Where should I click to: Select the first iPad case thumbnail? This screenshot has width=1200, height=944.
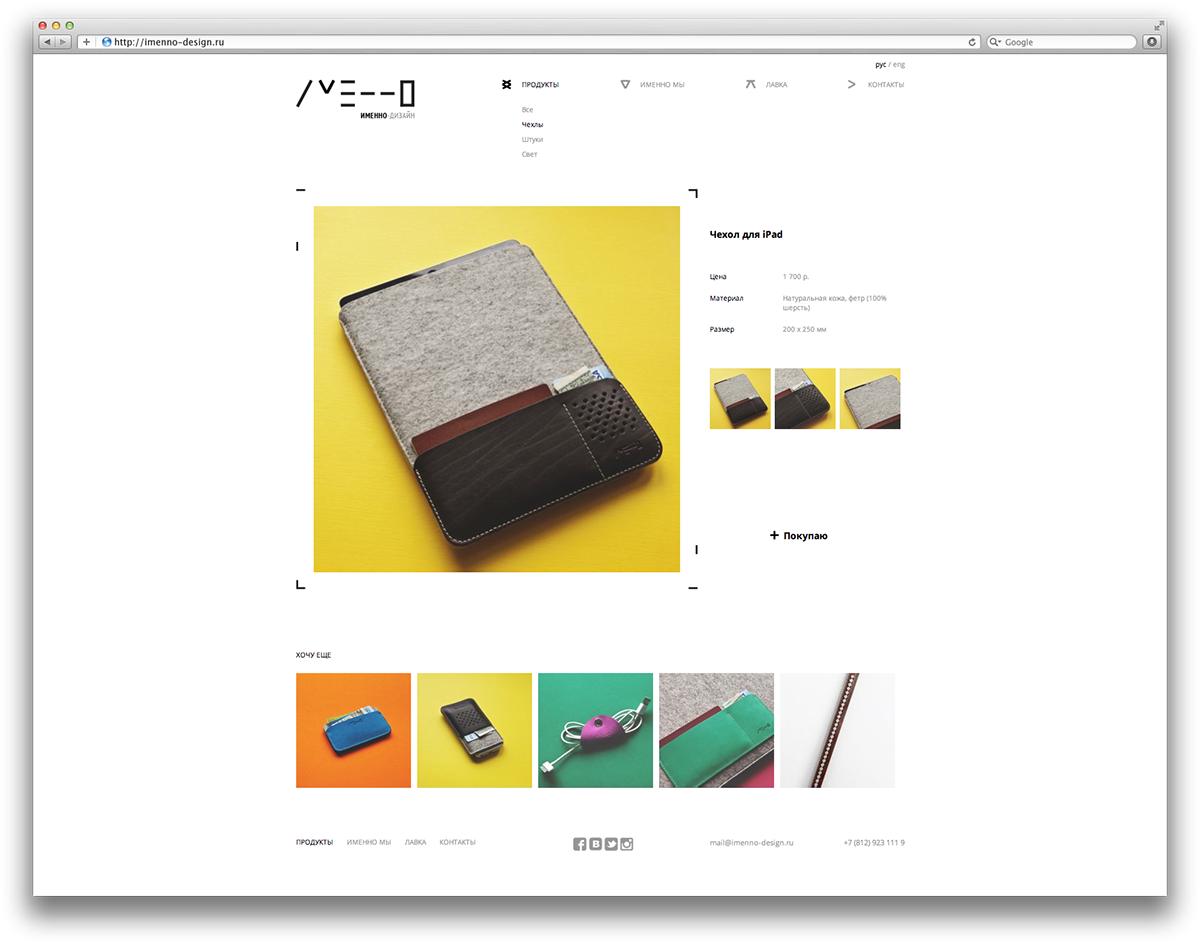[x=740, y=399]
